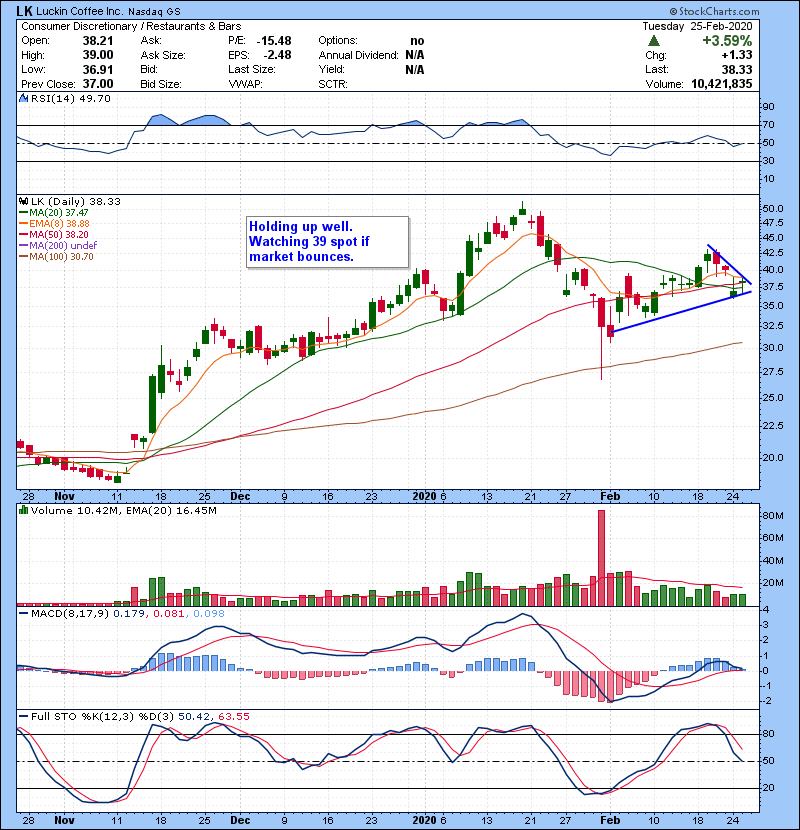Click the Chg value +1.33
This screenshot has height=830, width=800.
point(736,55)
